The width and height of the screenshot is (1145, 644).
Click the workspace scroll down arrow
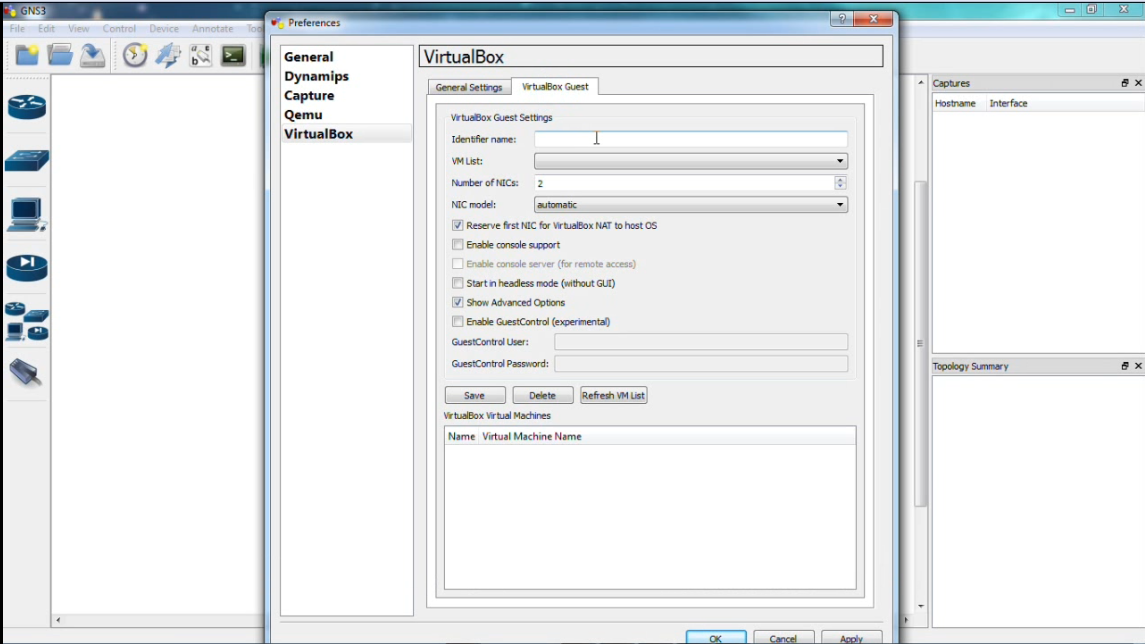(921, 606)
